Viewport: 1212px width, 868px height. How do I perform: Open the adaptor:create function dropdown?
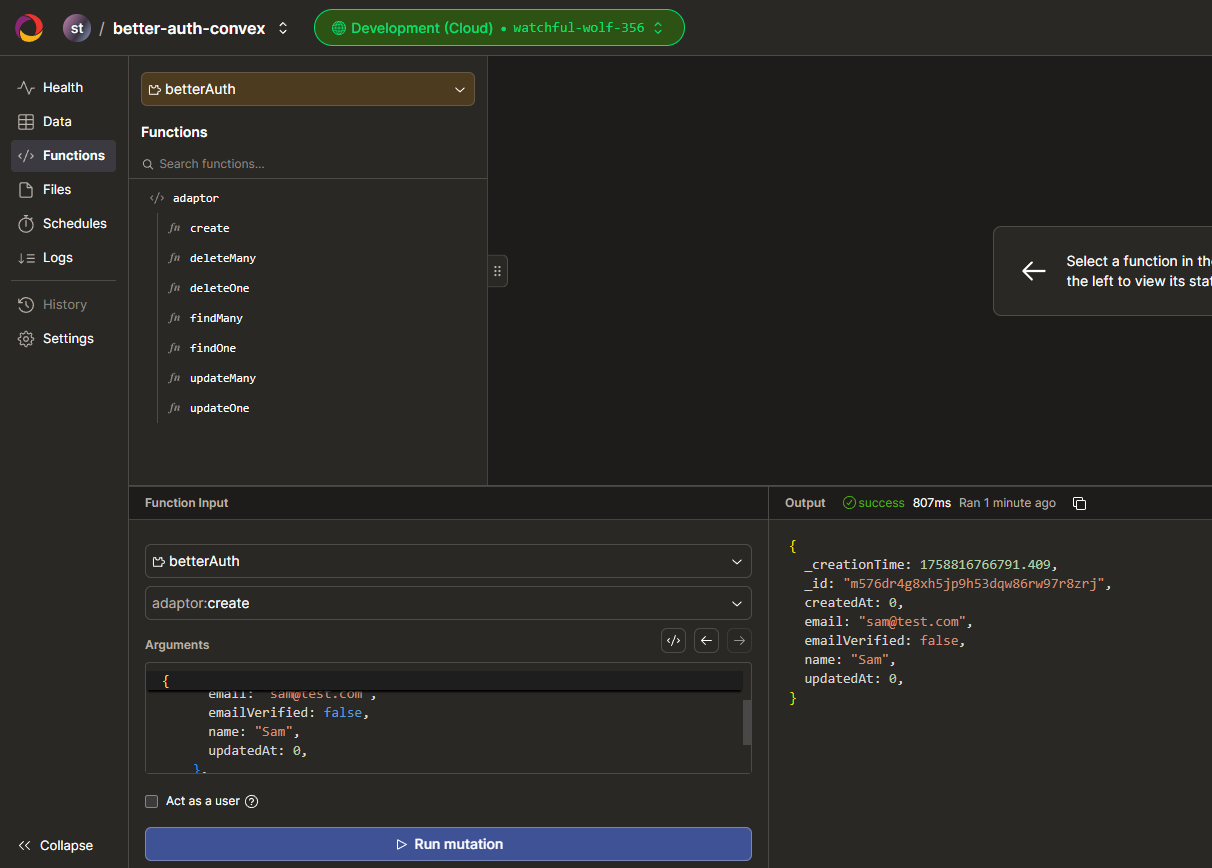point(447,603)
